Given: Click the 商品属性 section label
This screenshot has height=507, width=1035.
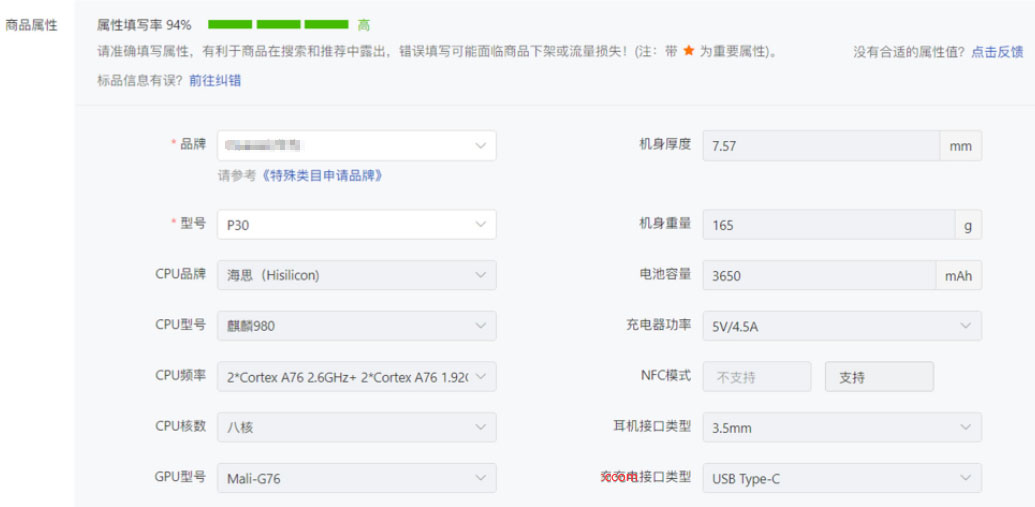Looking at the screenshot, I should coord(31,26).
